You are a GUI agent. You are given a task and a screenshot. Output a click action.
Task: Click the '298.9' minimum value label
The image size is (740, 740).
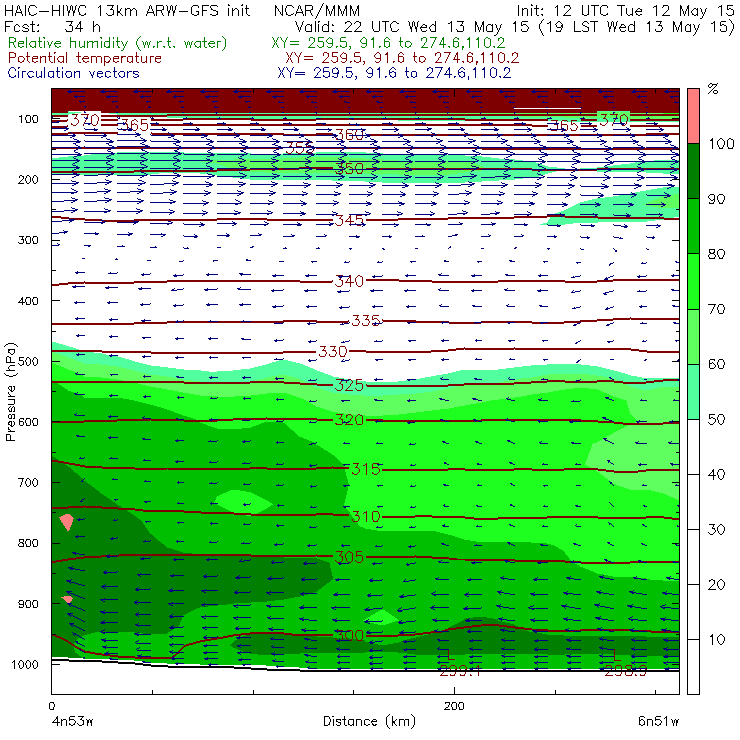[x=625, y=671]
